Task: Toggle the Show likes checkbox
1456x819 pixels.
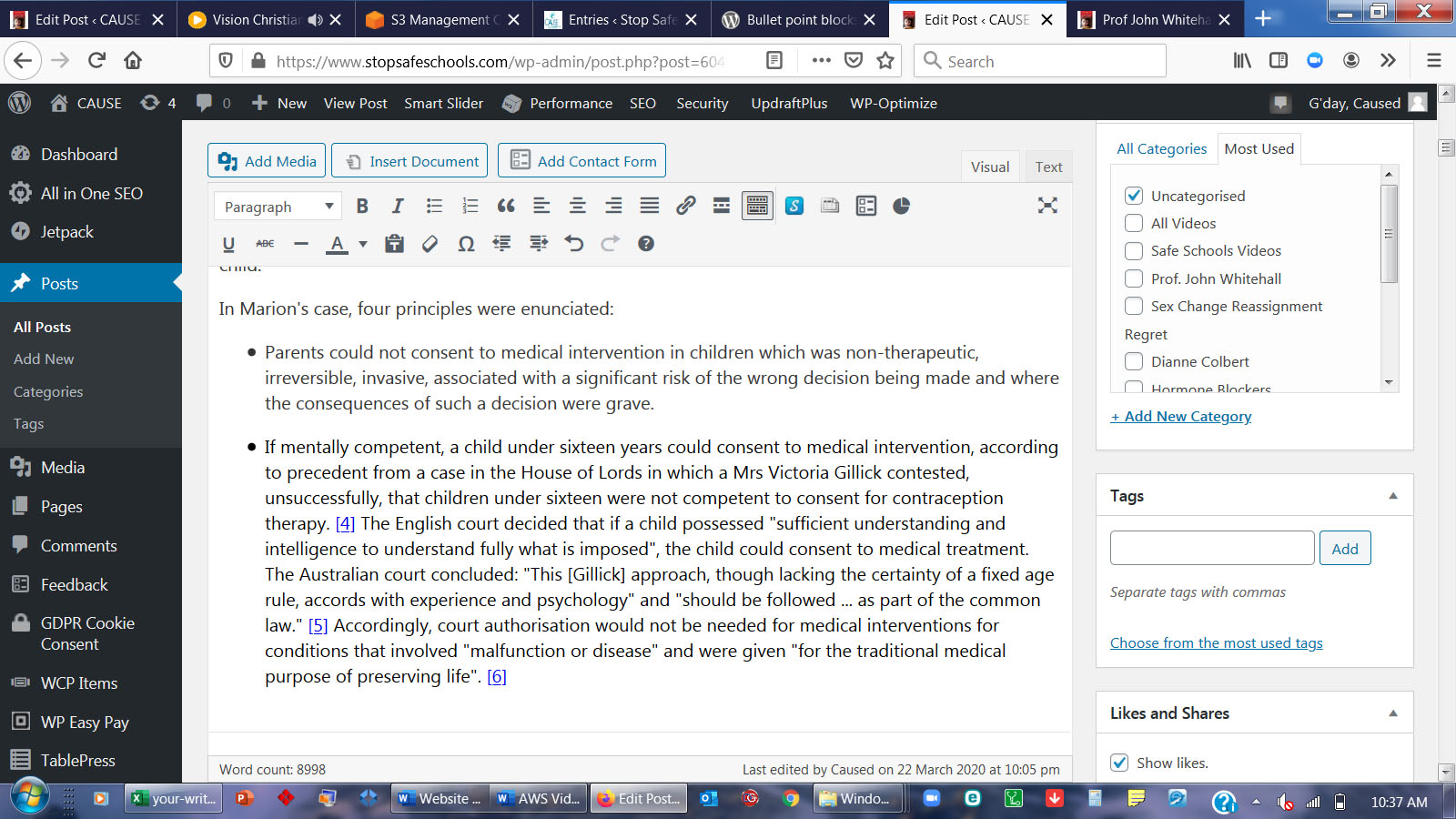Action: 1119,763
